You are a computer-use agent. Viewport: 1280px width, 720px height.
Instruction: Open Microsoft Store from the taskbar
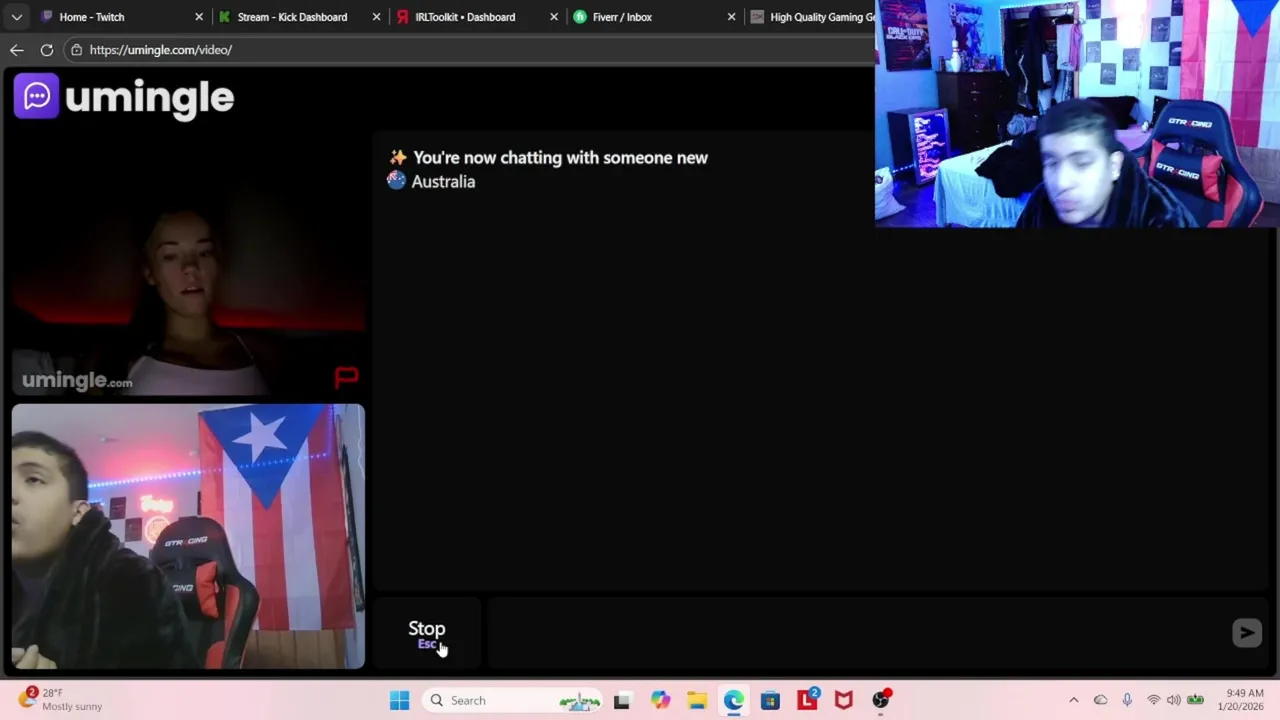(x=770, y=700)
